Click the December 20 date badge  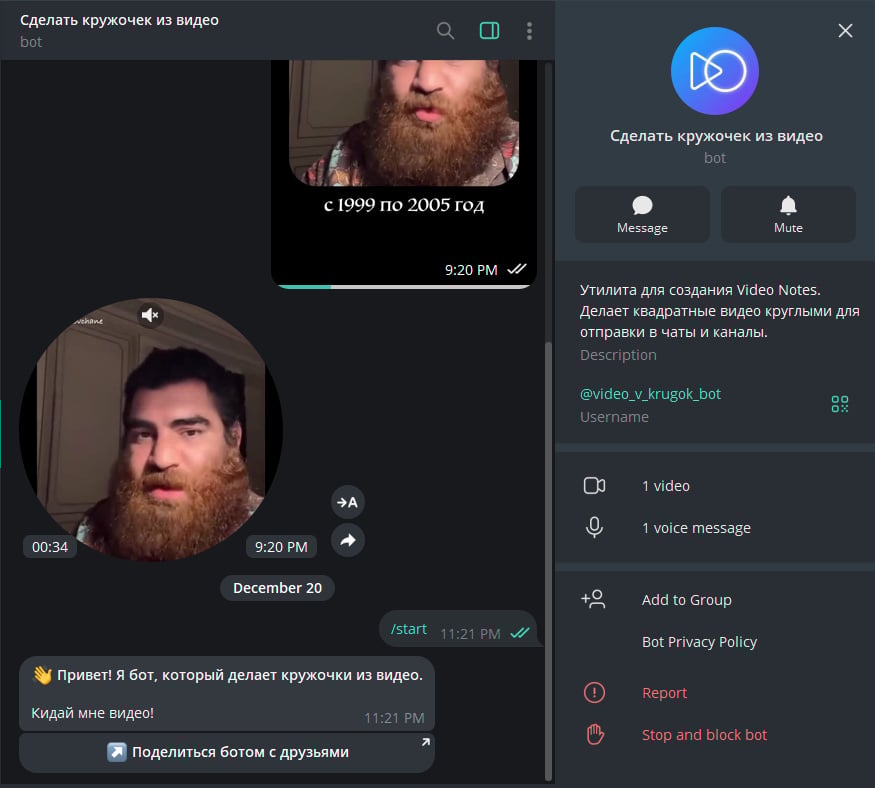(x=277, y=588)
